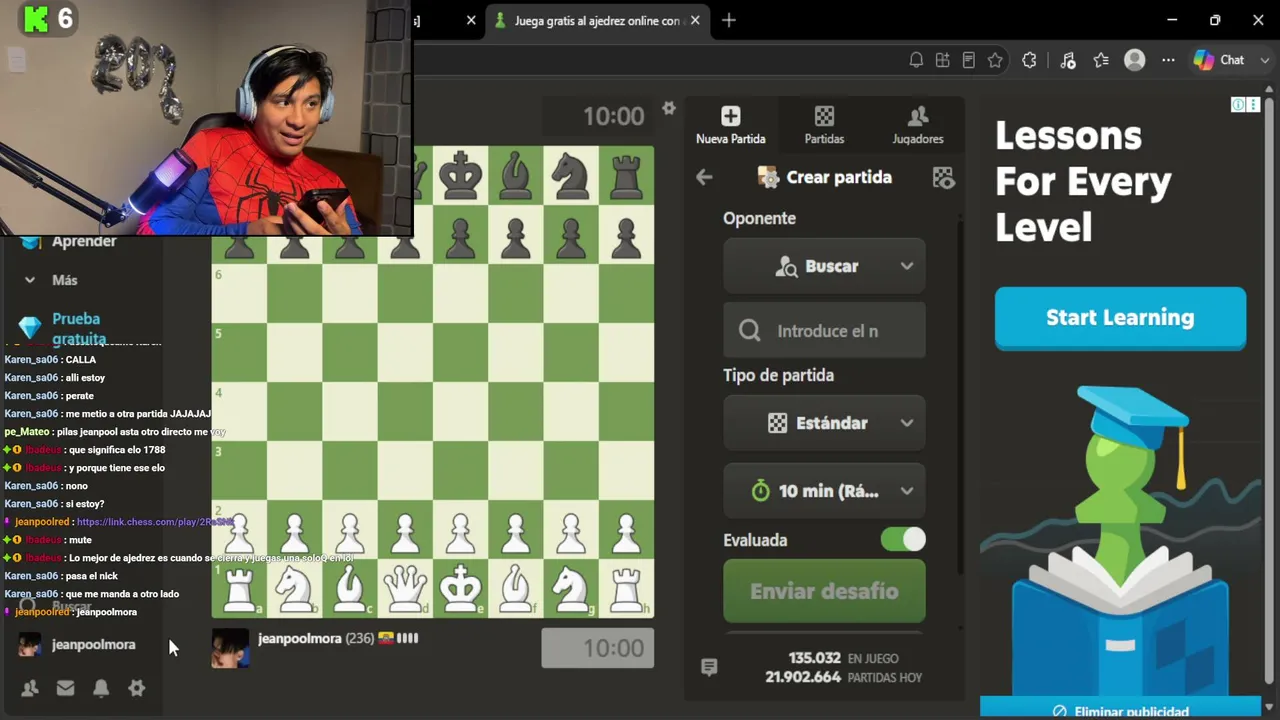This screenshot has height=720, width=1280.
Task: Open the media control music-note icon
Action: pyautogui.click(x=1068, y=60)
